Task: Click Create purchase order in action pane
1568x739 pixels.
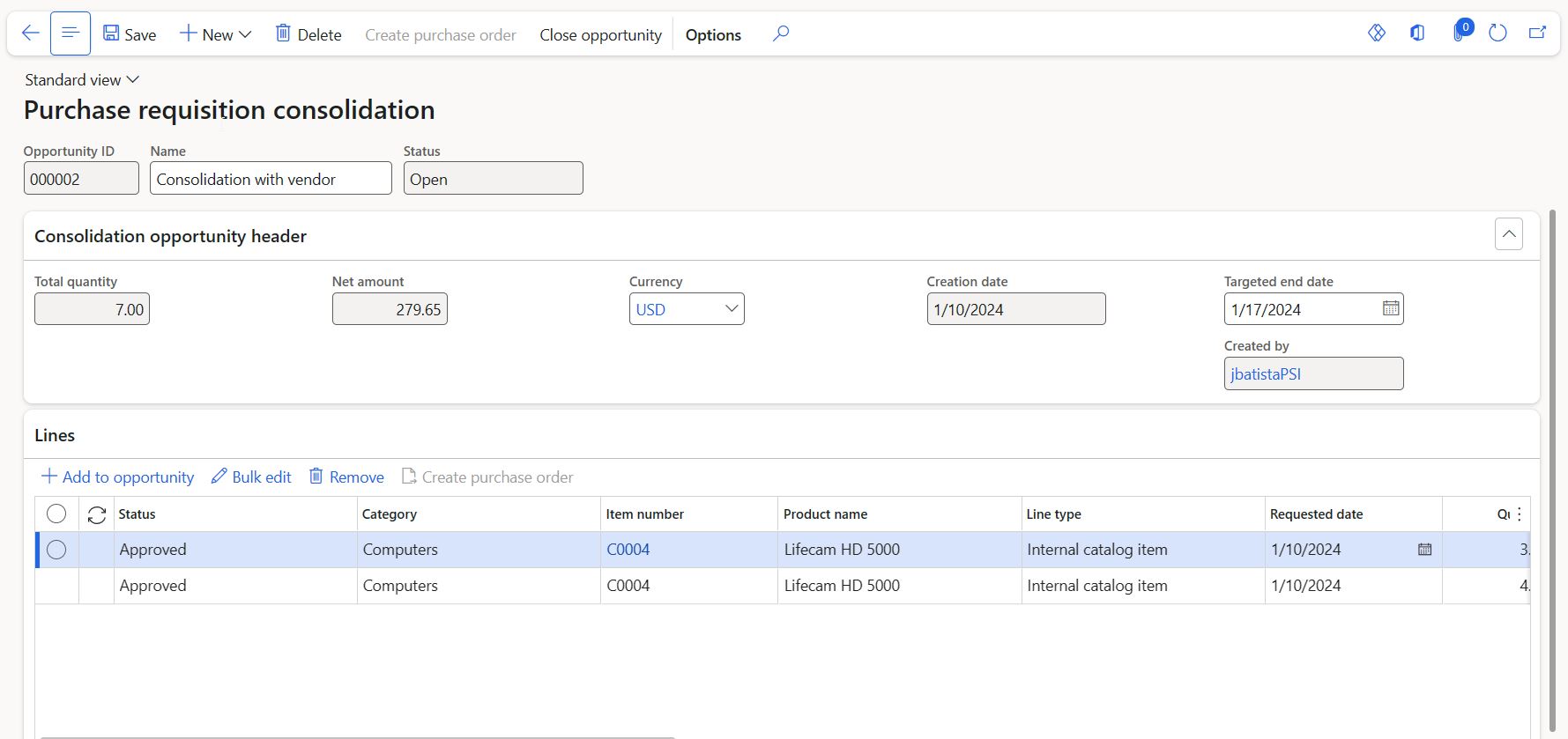Action: pos(441,34)
